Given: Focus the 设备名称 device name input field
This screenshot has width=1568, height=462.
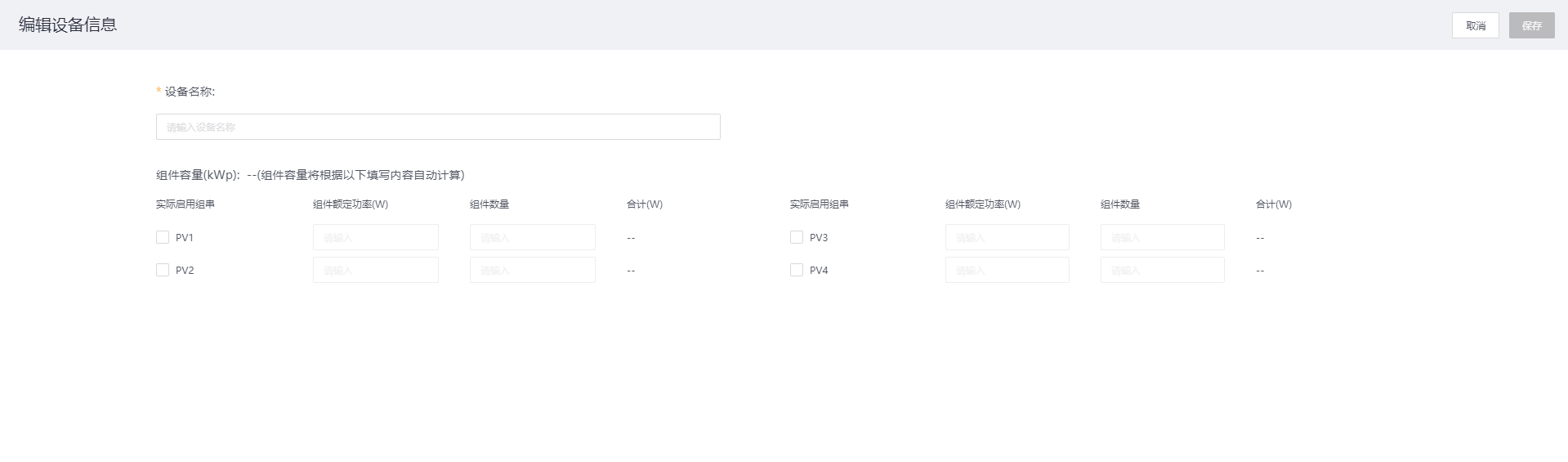Looking at the screenshot, I should point(438,127).
